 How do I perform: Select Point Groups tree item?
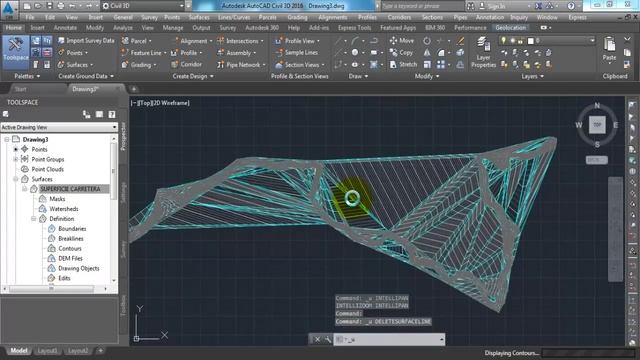48,159
